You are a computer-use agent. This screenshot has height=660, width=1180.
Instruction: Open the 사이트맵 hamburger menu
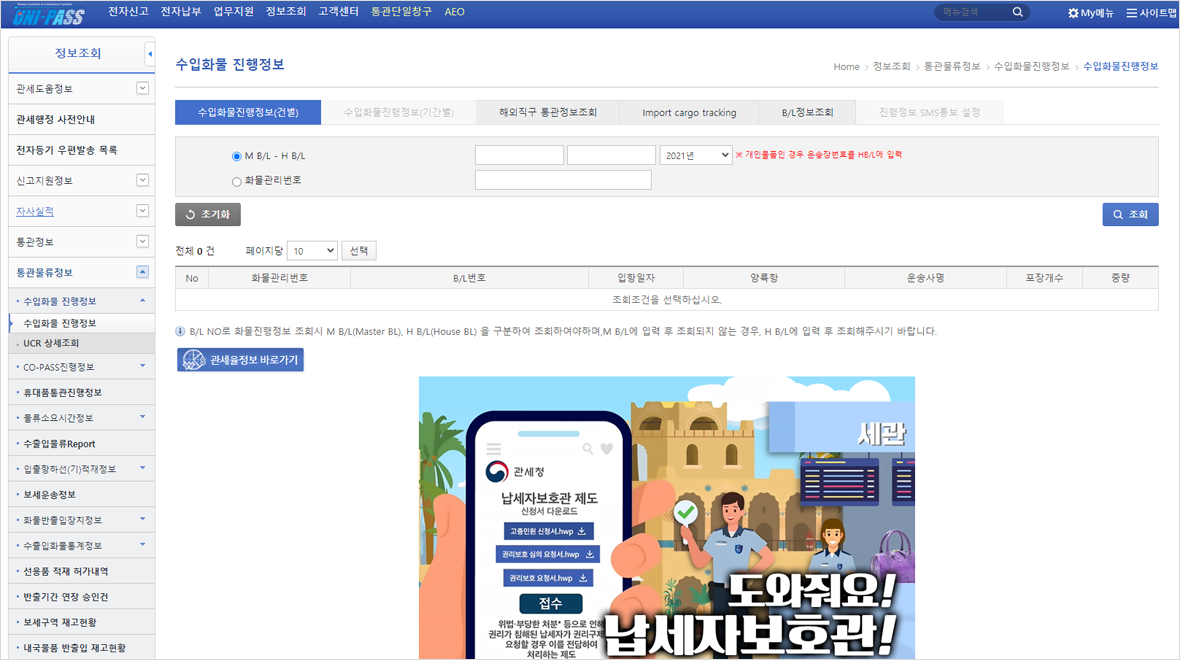click(1132, 13)
